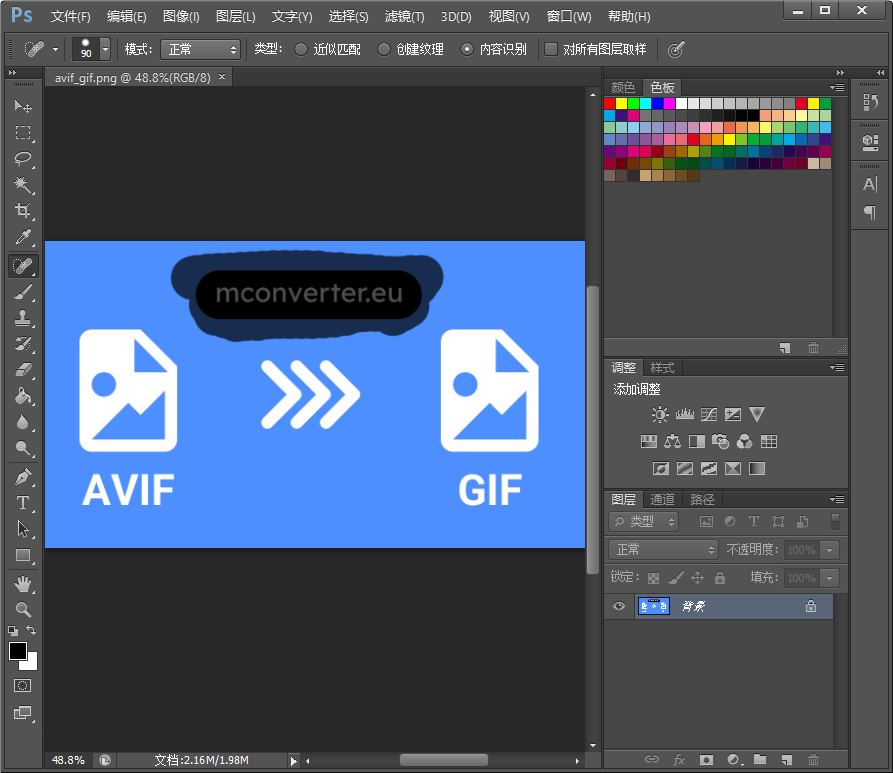This screenshot has height=773, width=893.
Task: Select the Lasso tool
Action: [x=23, y=159]
